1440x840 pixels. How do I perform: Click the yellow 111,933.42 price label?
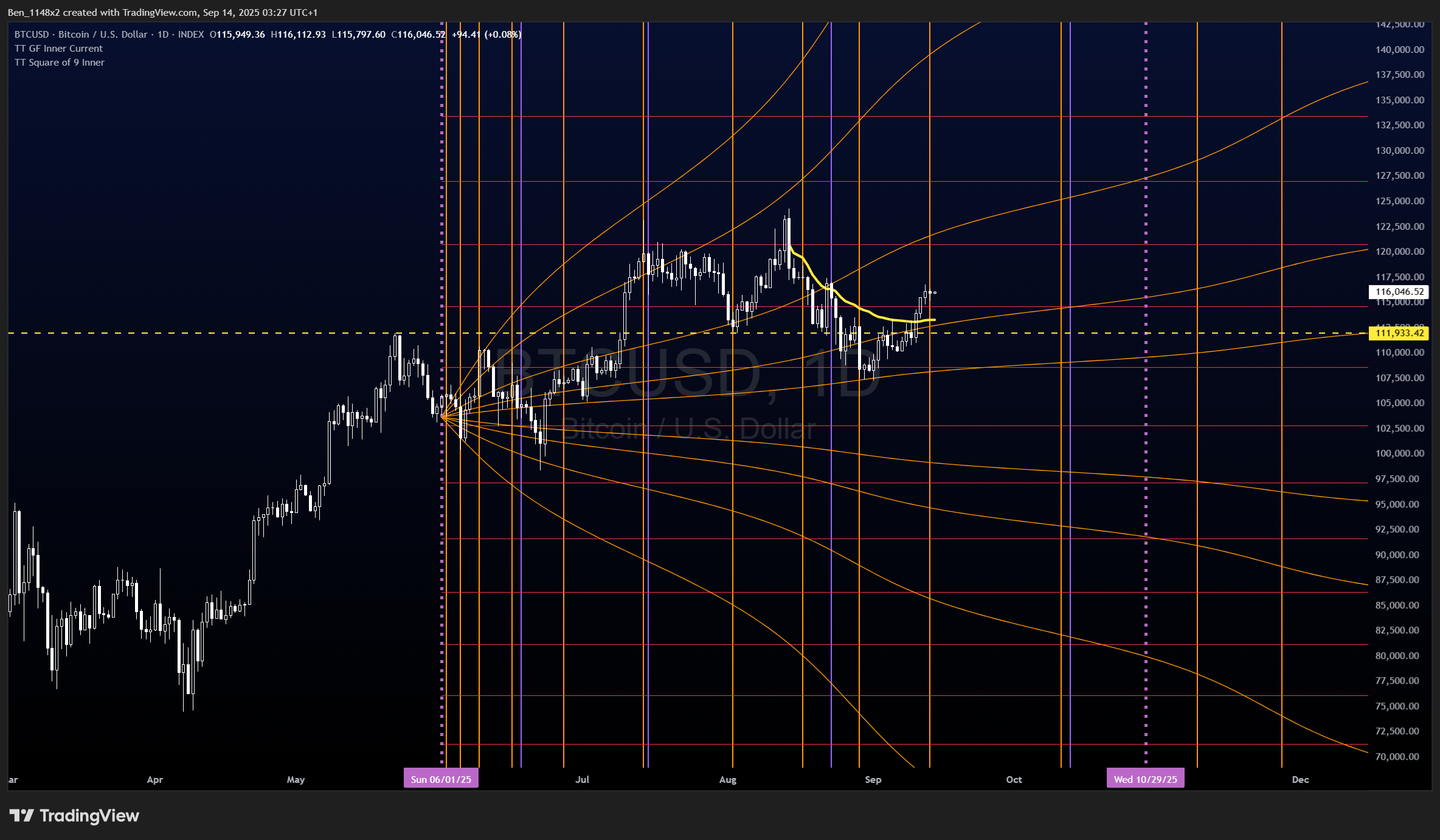click(1399, 333)
